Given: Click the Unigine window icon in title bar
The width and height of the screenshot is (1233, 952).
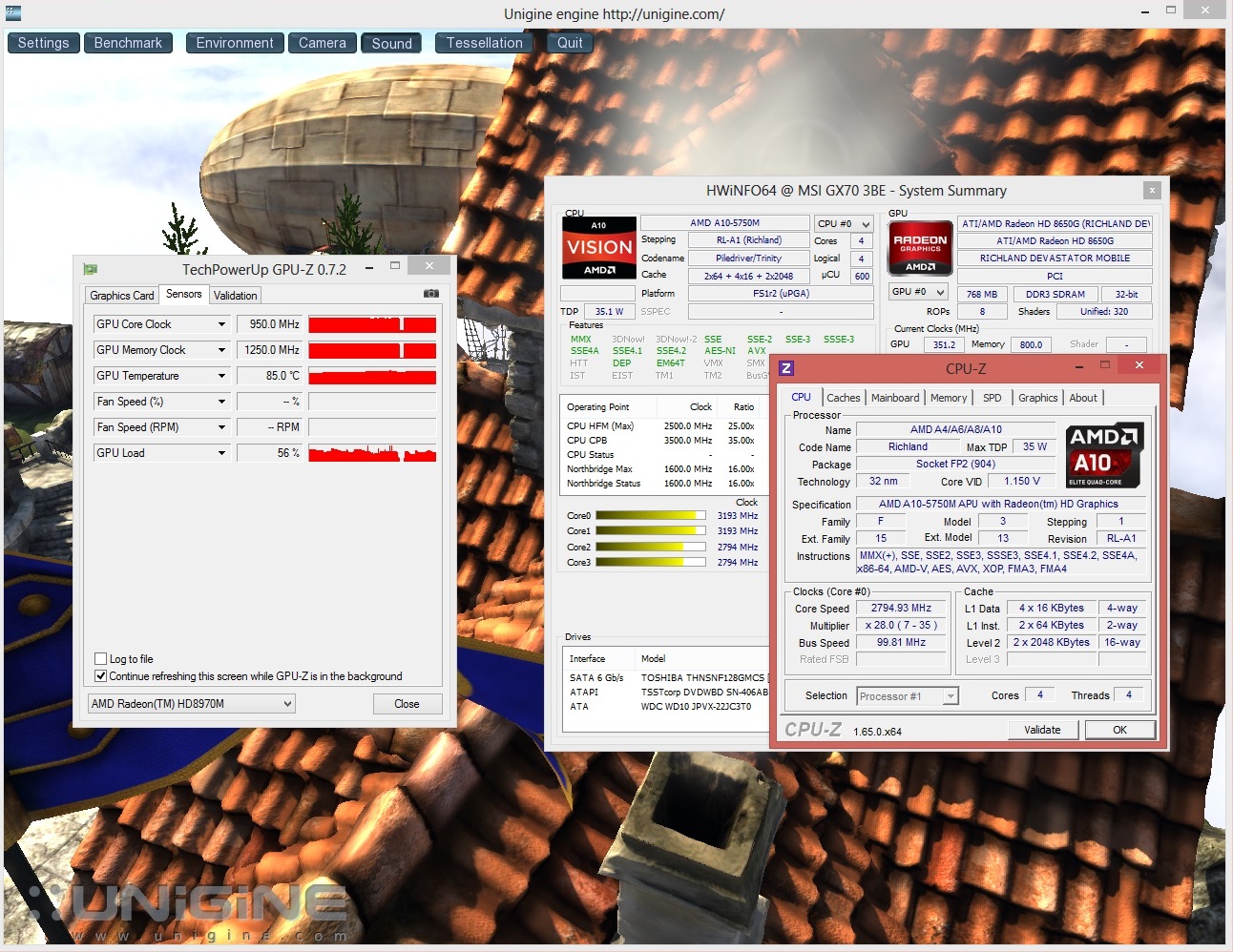Looking at the screenshot, I should tap(13, 12).
